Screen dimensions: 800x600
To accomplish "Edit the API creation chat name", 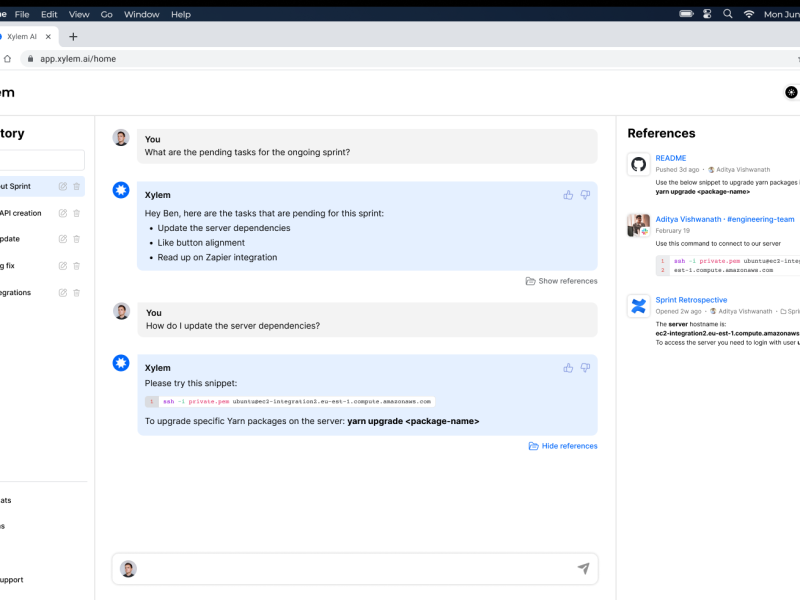I will [63, 213].
